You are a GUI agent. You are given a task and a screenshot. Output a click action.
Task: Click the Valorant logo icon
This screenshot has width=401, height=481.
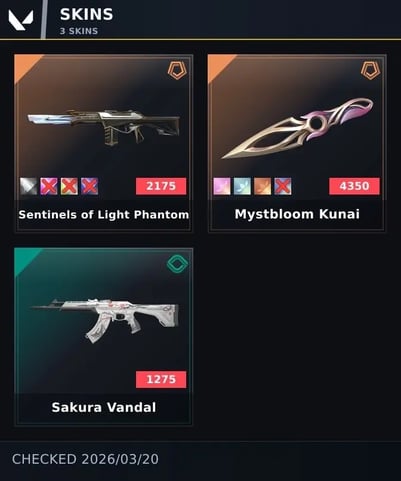tap(21, 20)
